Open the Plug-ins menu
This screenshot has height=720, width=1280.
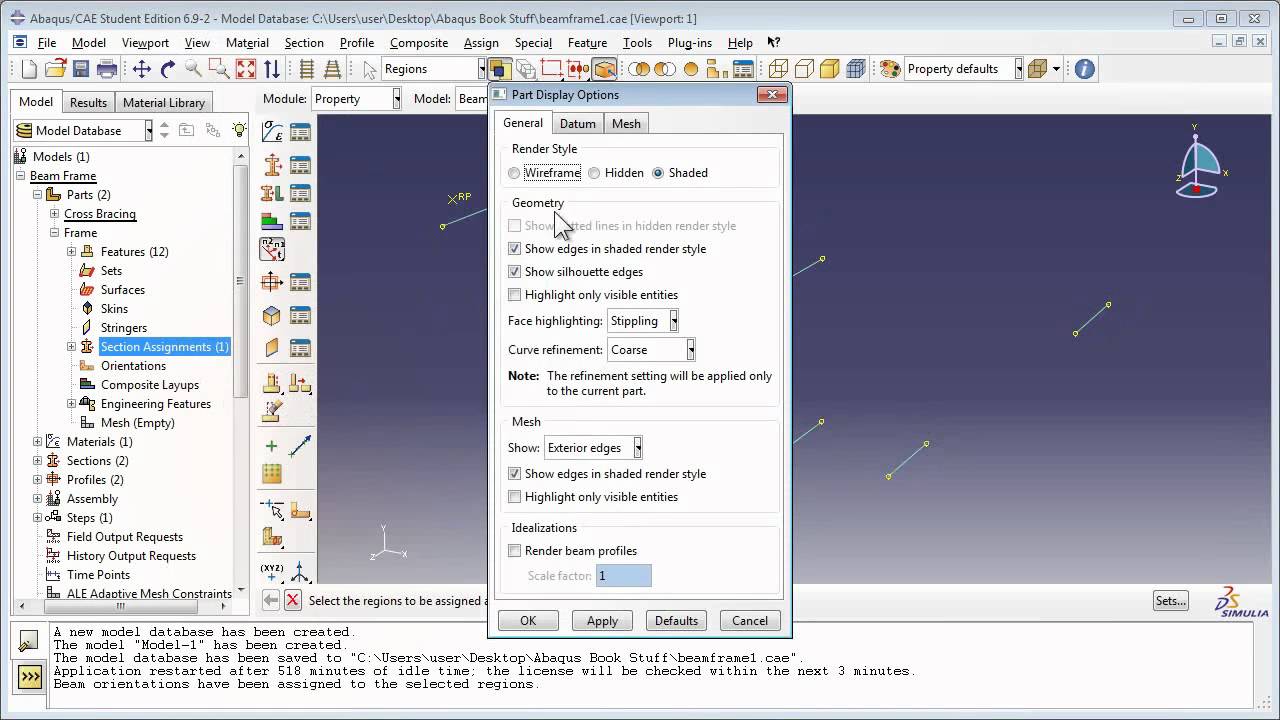(690, 43)
